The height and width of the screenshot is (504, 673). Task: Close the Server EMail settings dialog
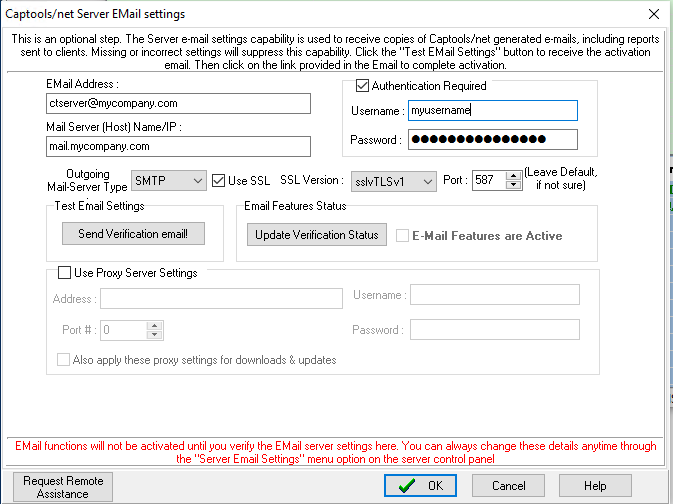tap(654, 14)
